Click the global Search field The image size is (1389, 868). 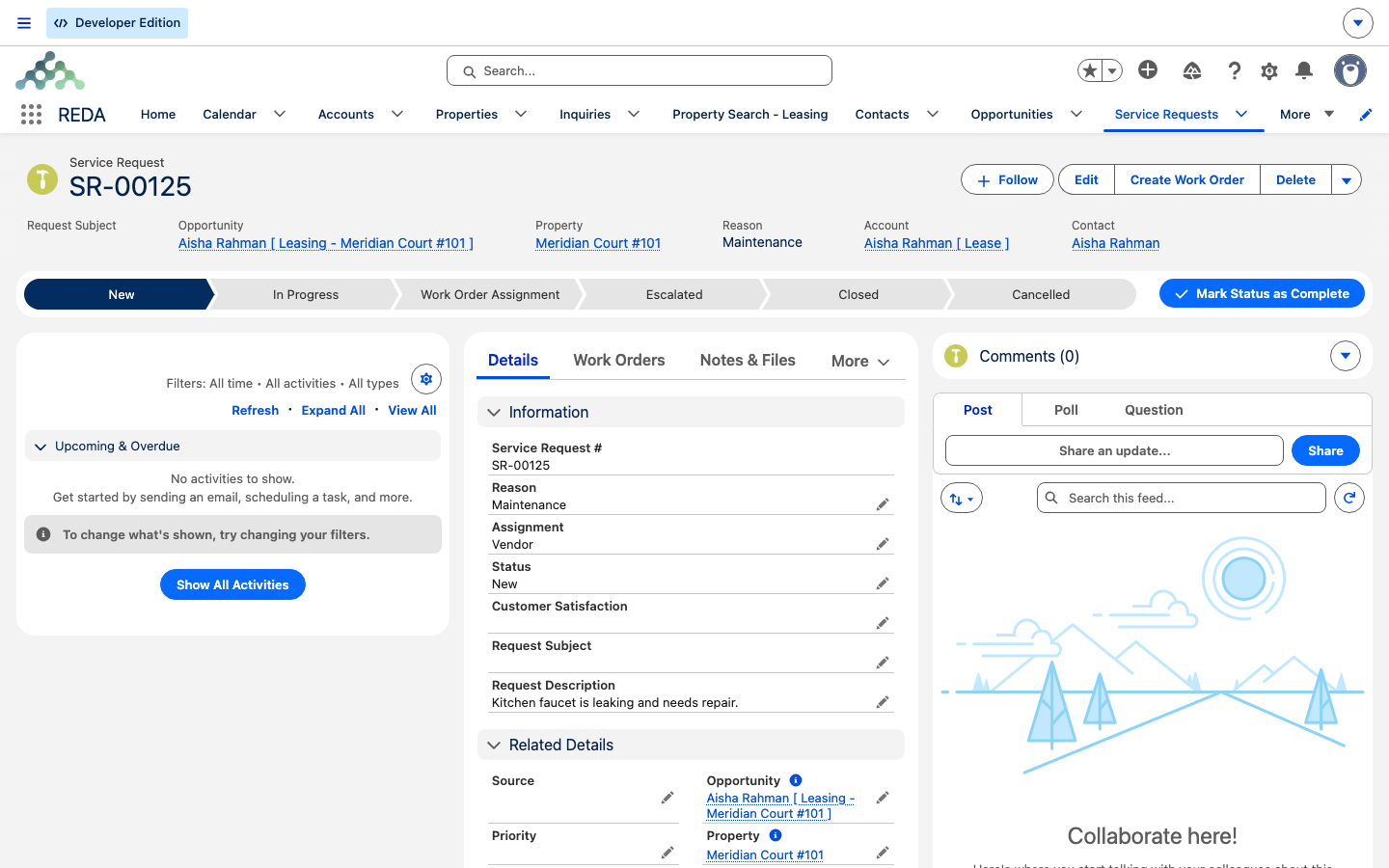(x=640, y=70)
